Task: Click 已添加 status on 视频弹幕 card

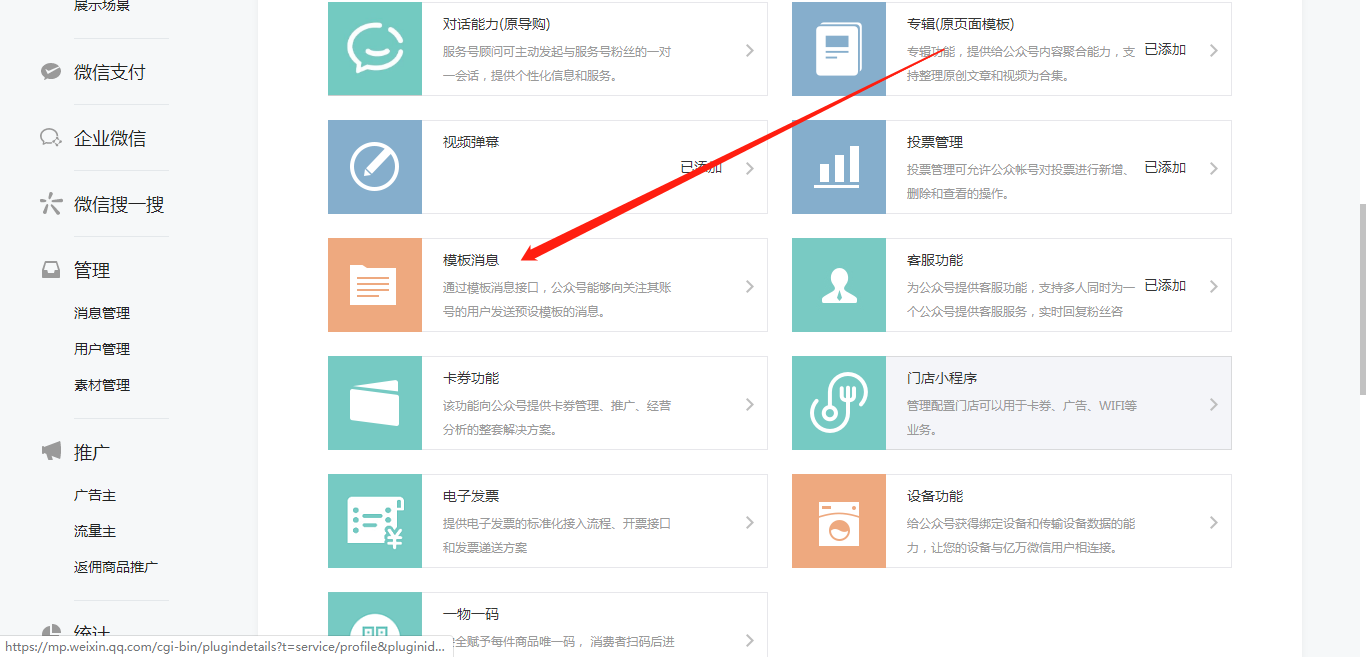Action: tap(701, 167)
